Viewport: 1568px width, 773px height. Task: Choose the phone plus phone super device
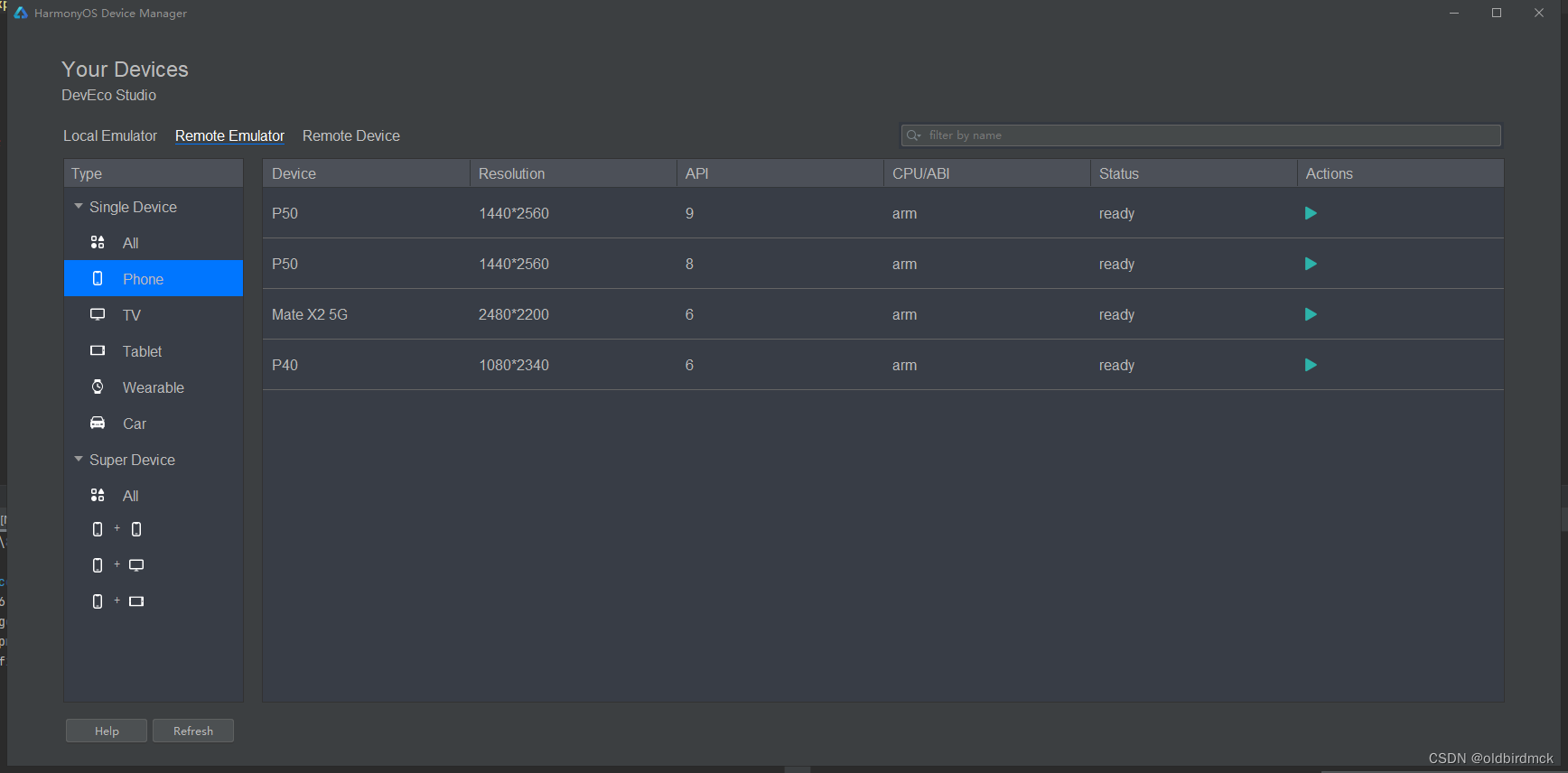[117, 529]
